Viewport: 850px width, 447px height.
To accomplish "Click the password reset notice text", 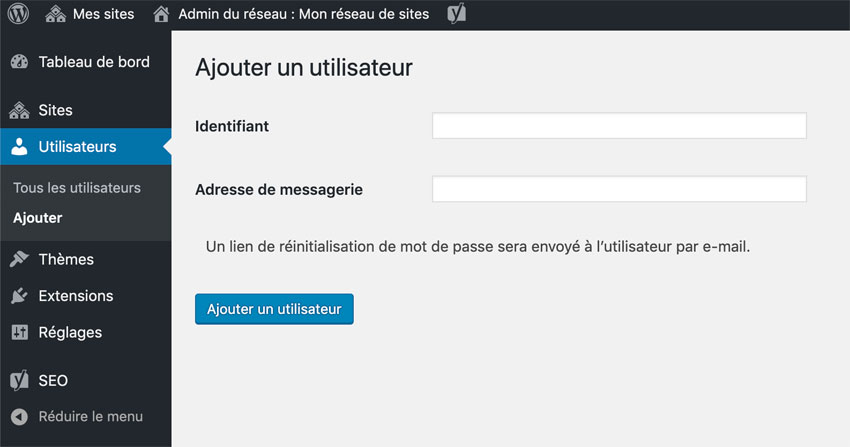I will point(478,247).
